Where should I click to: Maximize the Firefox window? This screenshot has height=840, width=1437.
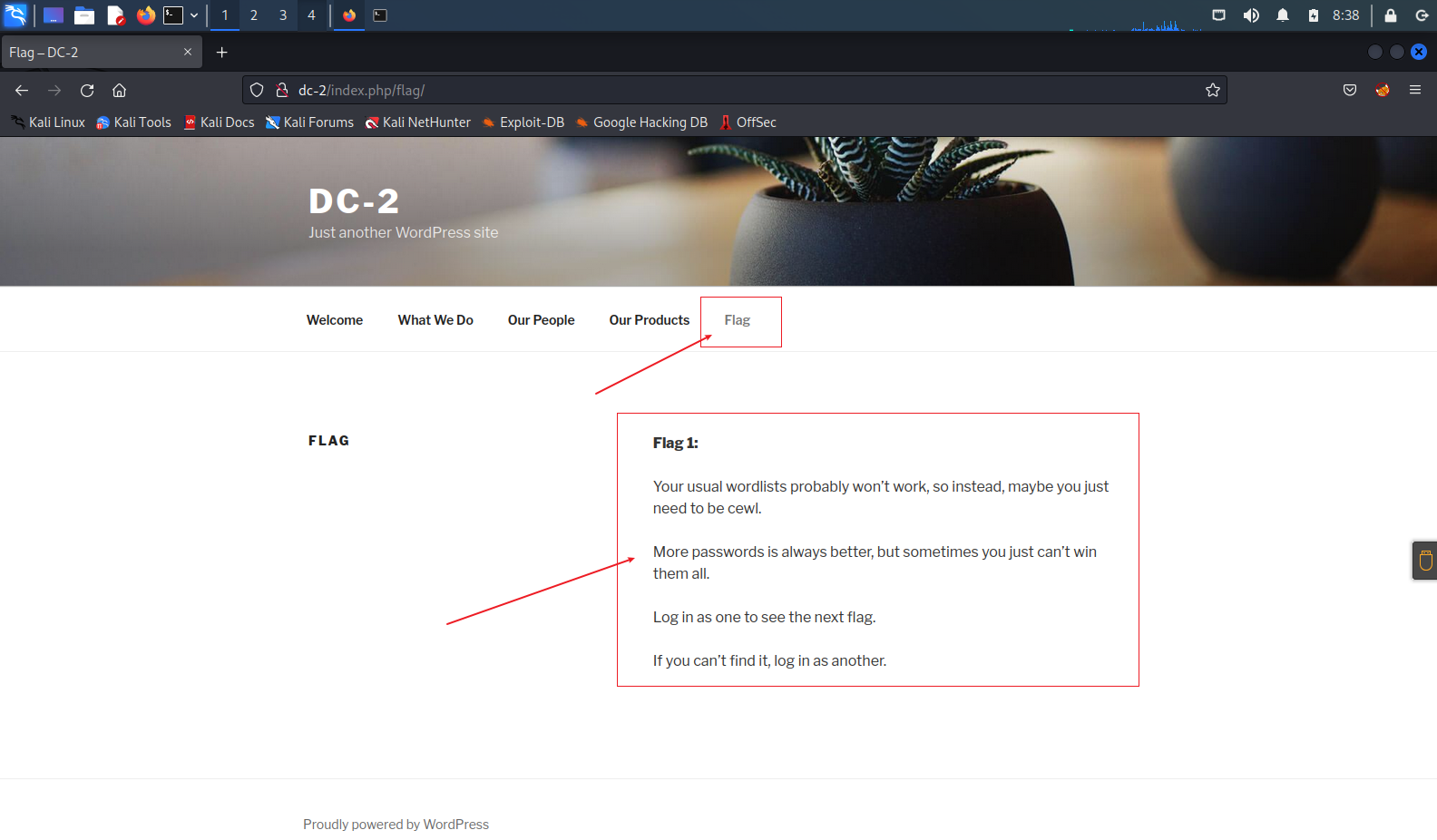click(1397, 52)
